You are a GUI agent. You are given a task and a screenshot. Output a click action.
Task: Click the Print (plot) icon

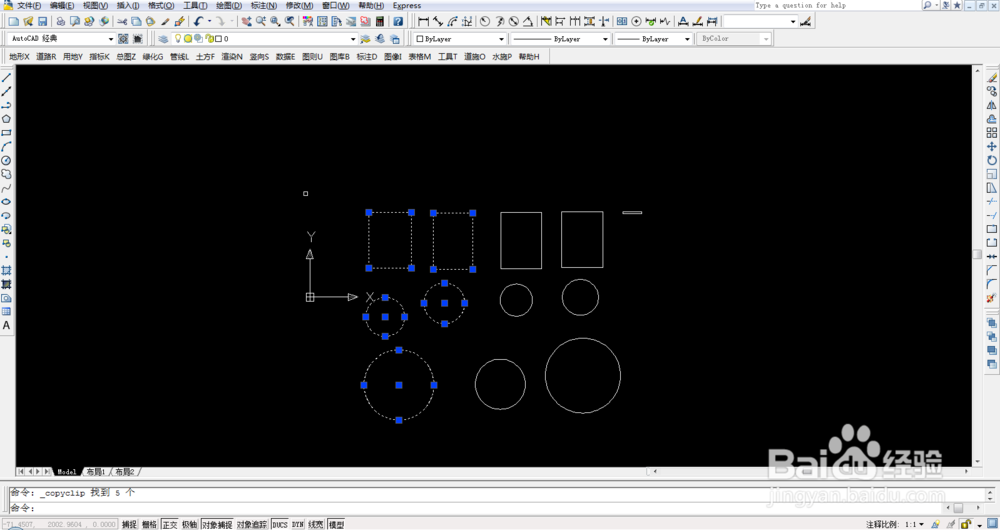(61, 22)
